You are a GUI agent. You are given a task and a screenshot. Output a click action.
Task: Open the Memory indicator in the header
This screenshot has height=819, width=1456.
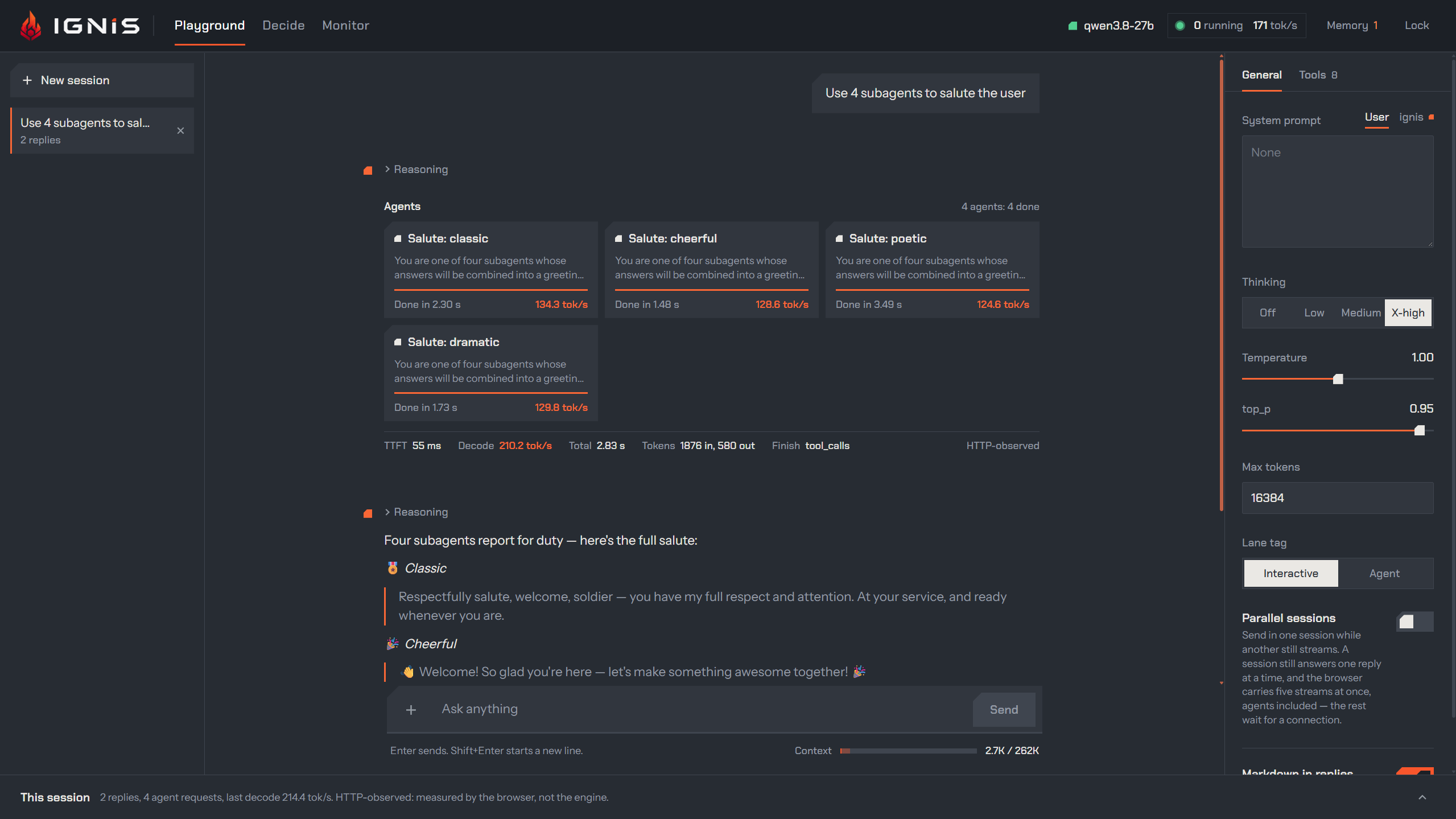click(x=1352, y=26)
